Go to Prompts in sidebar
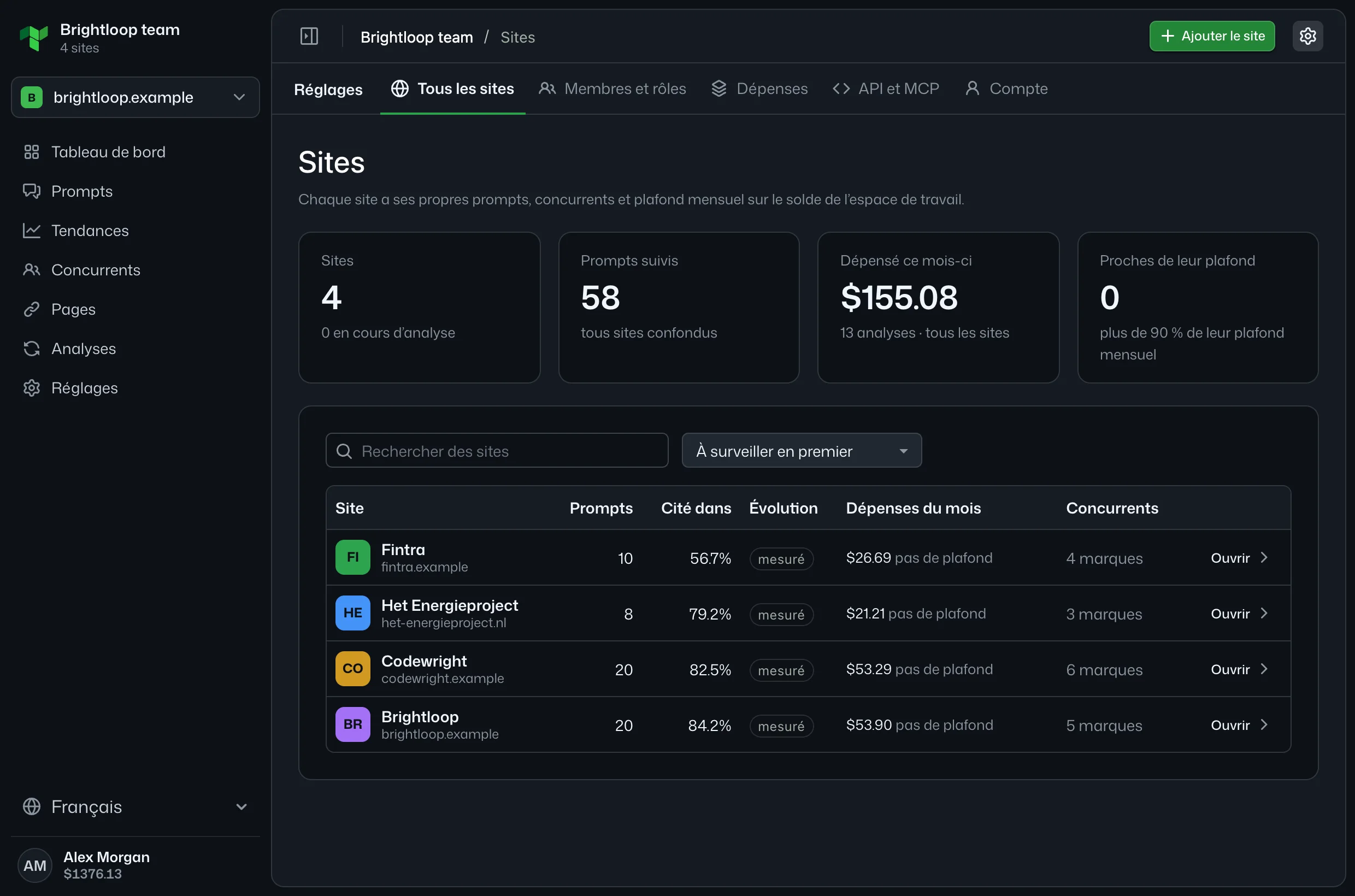The height and width of the screenshot is (896, 1355). click(x=135, y=191)
